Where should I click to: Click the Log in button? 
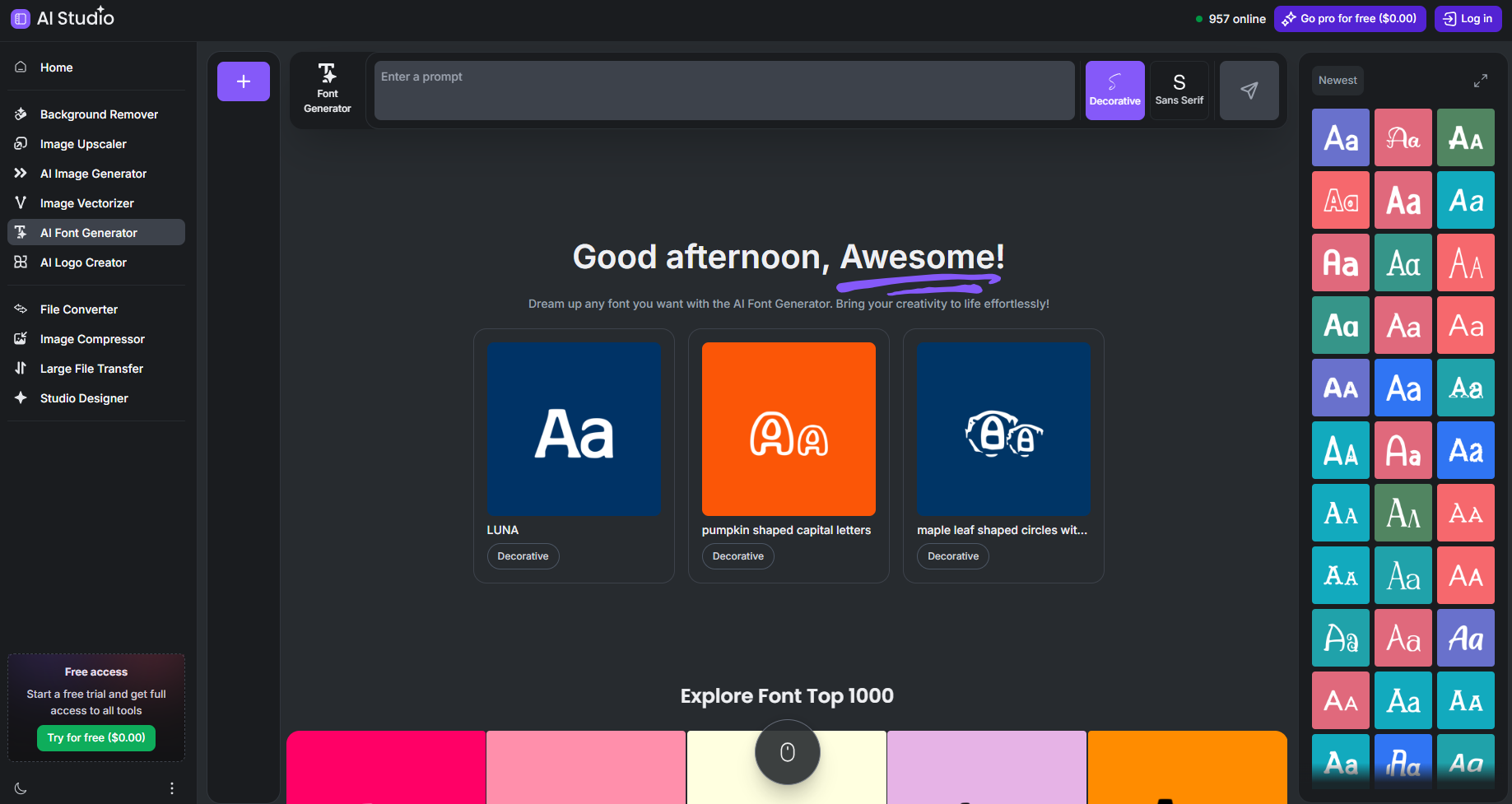click(x=1468, y=18)
